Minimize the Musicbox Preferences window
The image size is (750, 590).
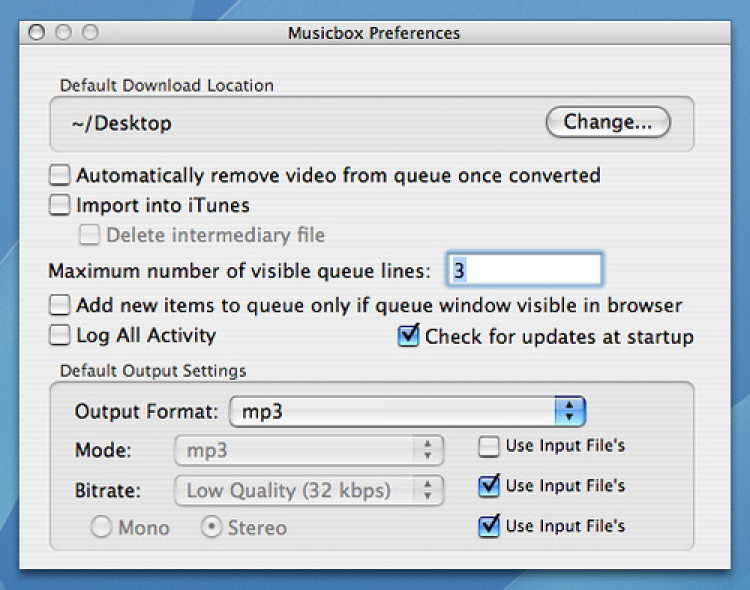[x=63, y=33]
